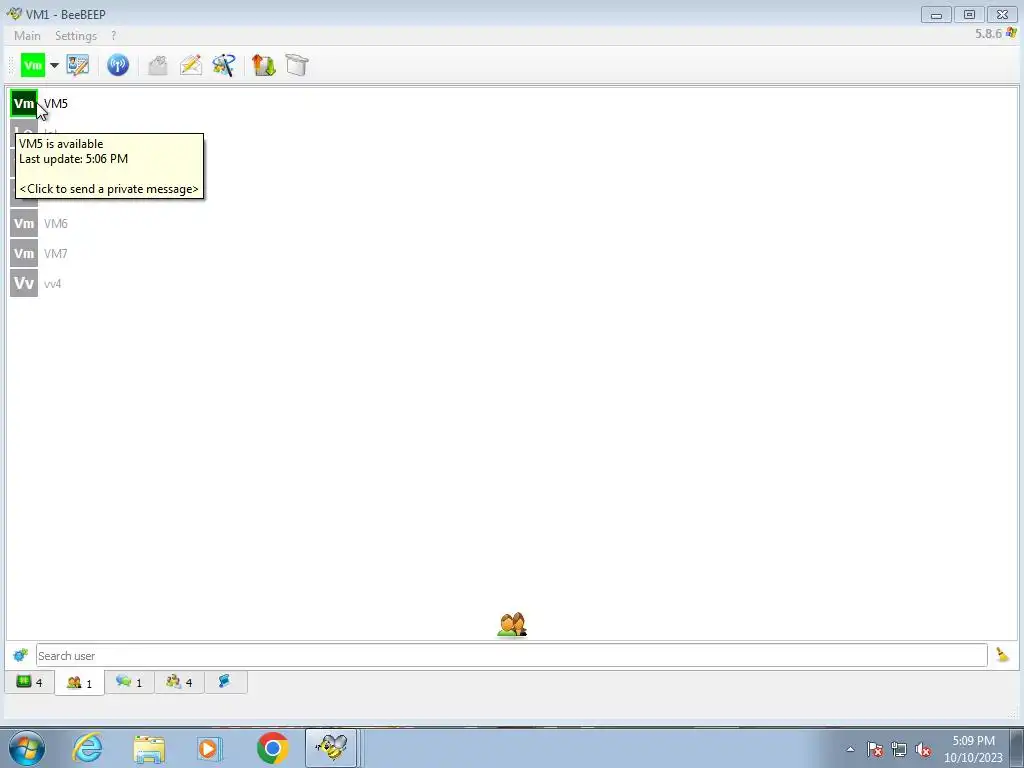
Task: Click the vv4 user name
Action: click(52, 283)
